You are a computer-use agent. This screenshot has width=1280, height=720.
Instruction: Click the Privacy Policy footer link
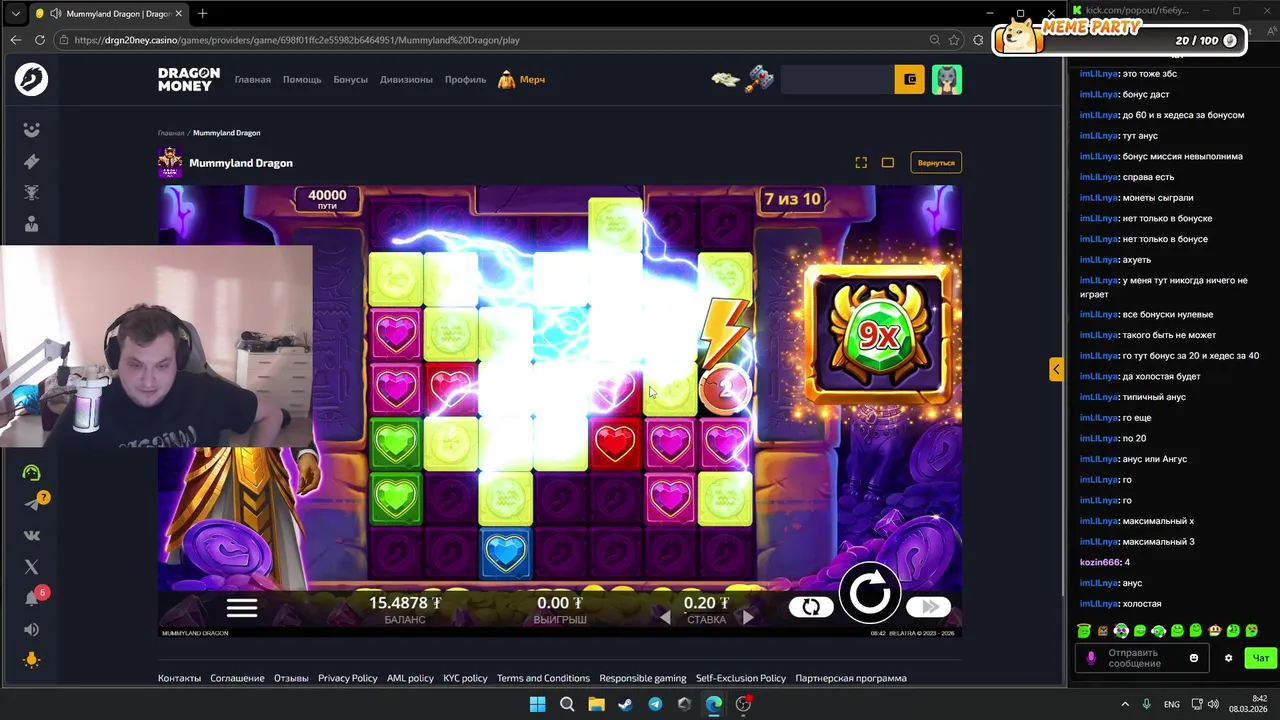347,678
